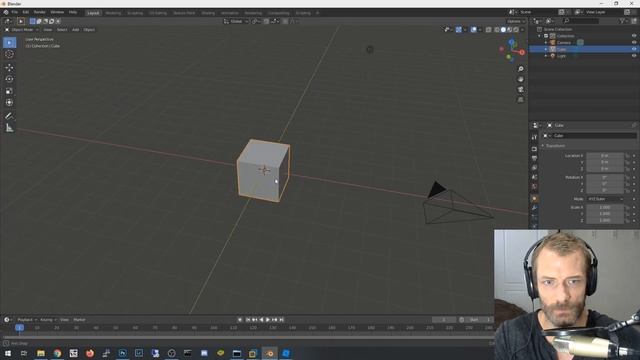Toggle viewport gizmos button
The height and width of the screenshot is (360, 640).
(x=459, y=29)
